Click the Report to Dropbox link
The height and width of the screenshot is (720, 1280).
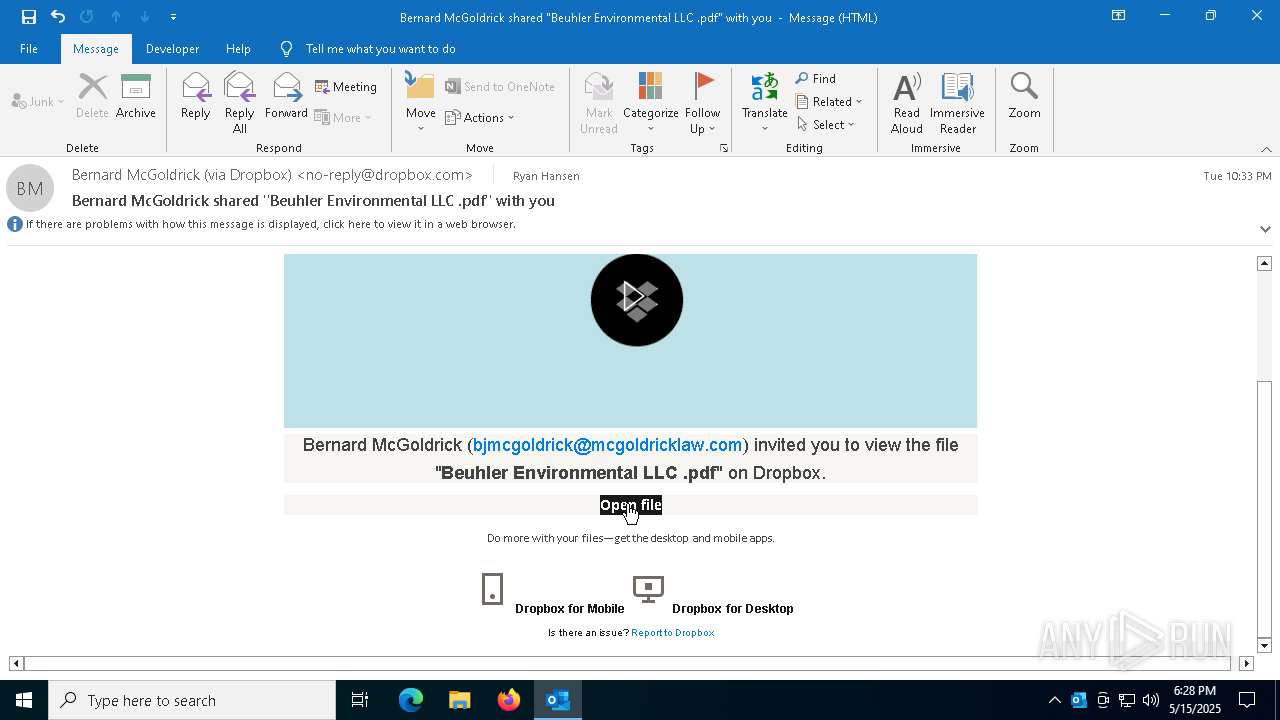coord(673,632)
